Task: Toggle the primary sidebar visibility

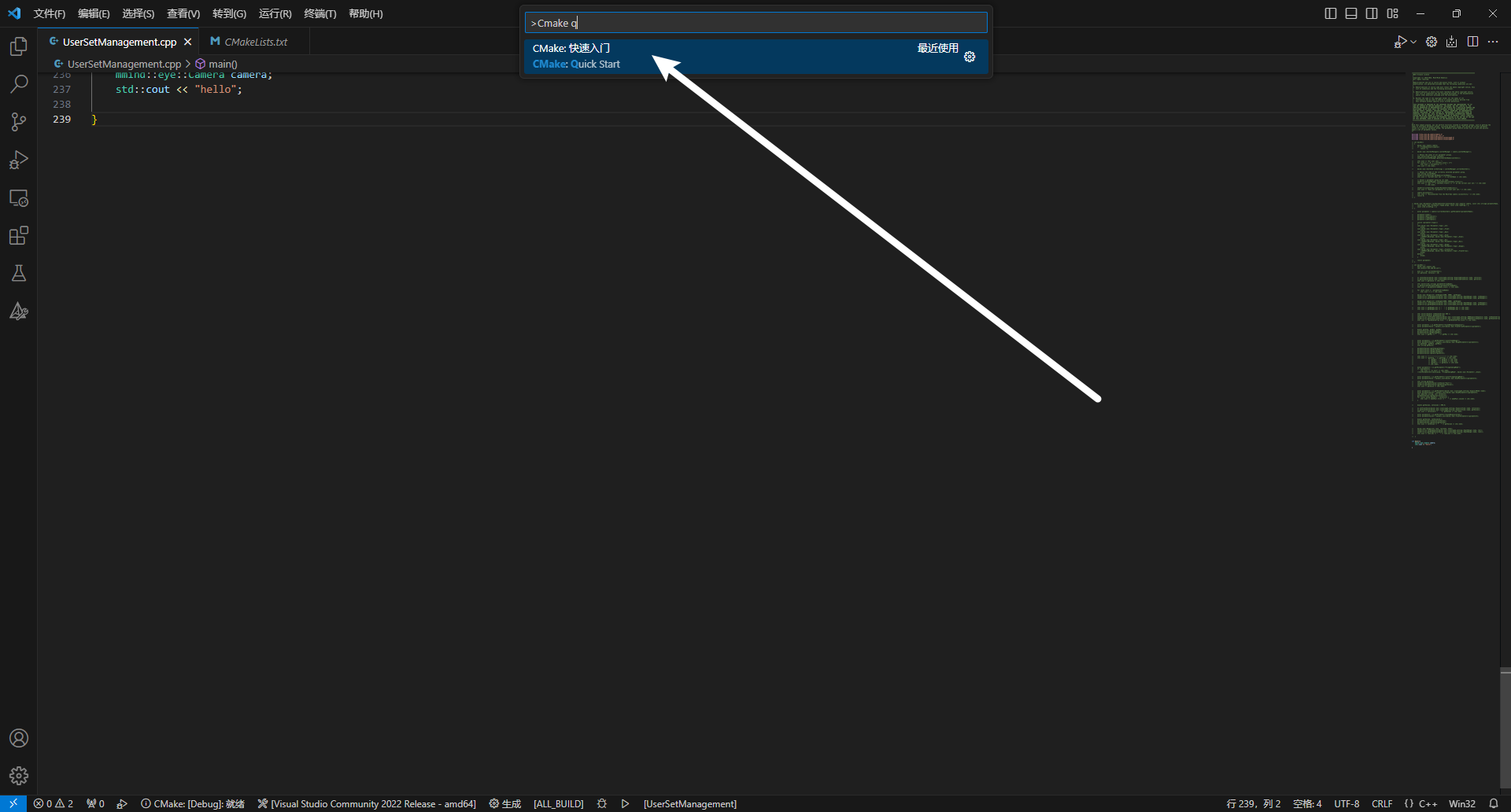Action: [1330, 13]
